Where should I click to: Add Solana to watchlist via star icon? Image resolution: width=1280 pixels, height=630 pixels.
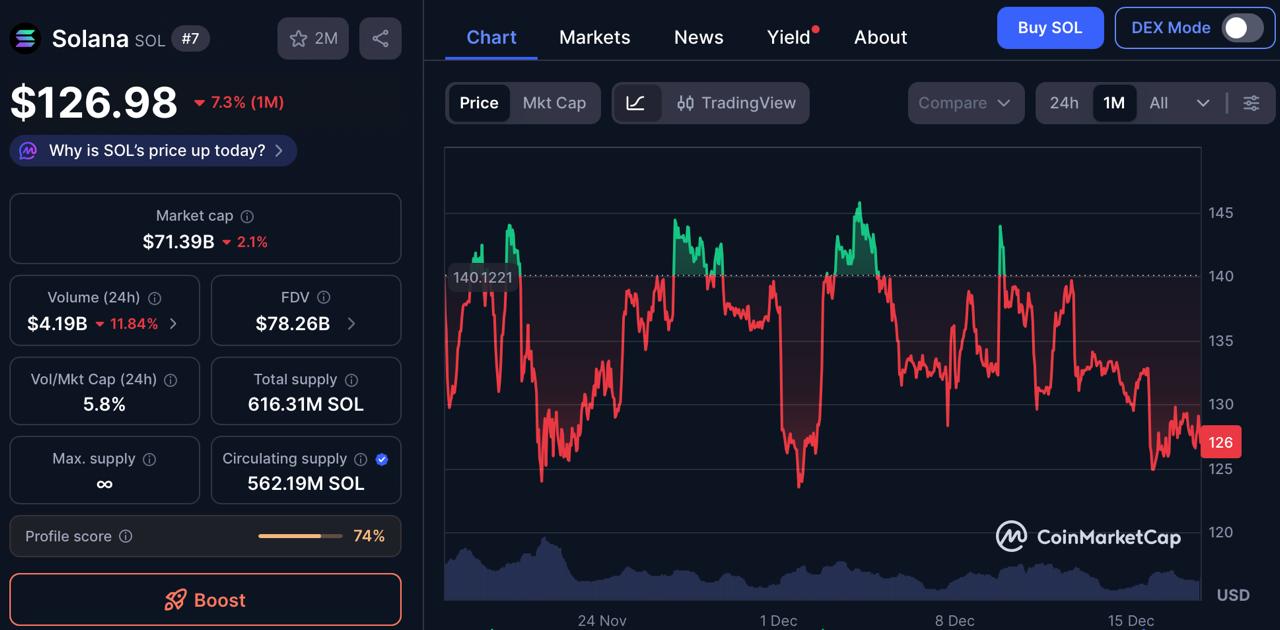click(x=298, y=38)
